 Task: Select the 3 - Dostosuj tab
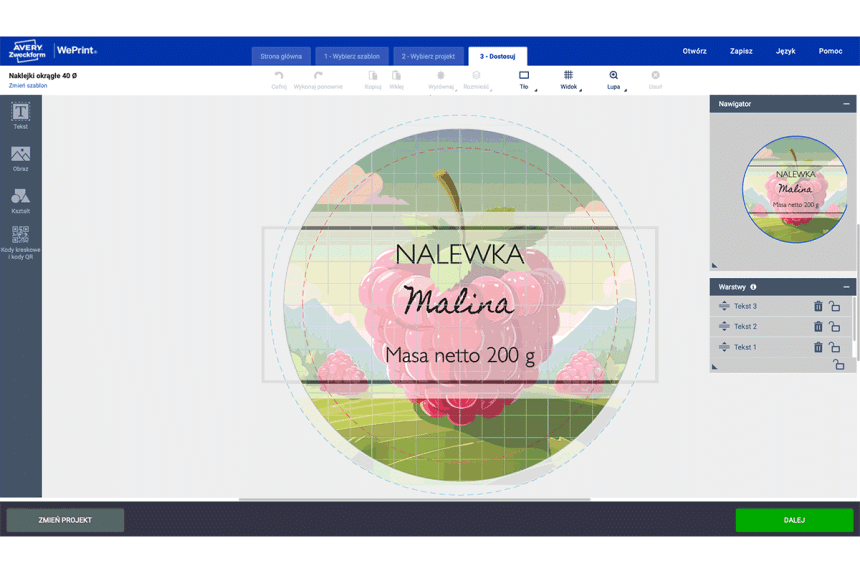pyautogui.click(x=497, y=56)
